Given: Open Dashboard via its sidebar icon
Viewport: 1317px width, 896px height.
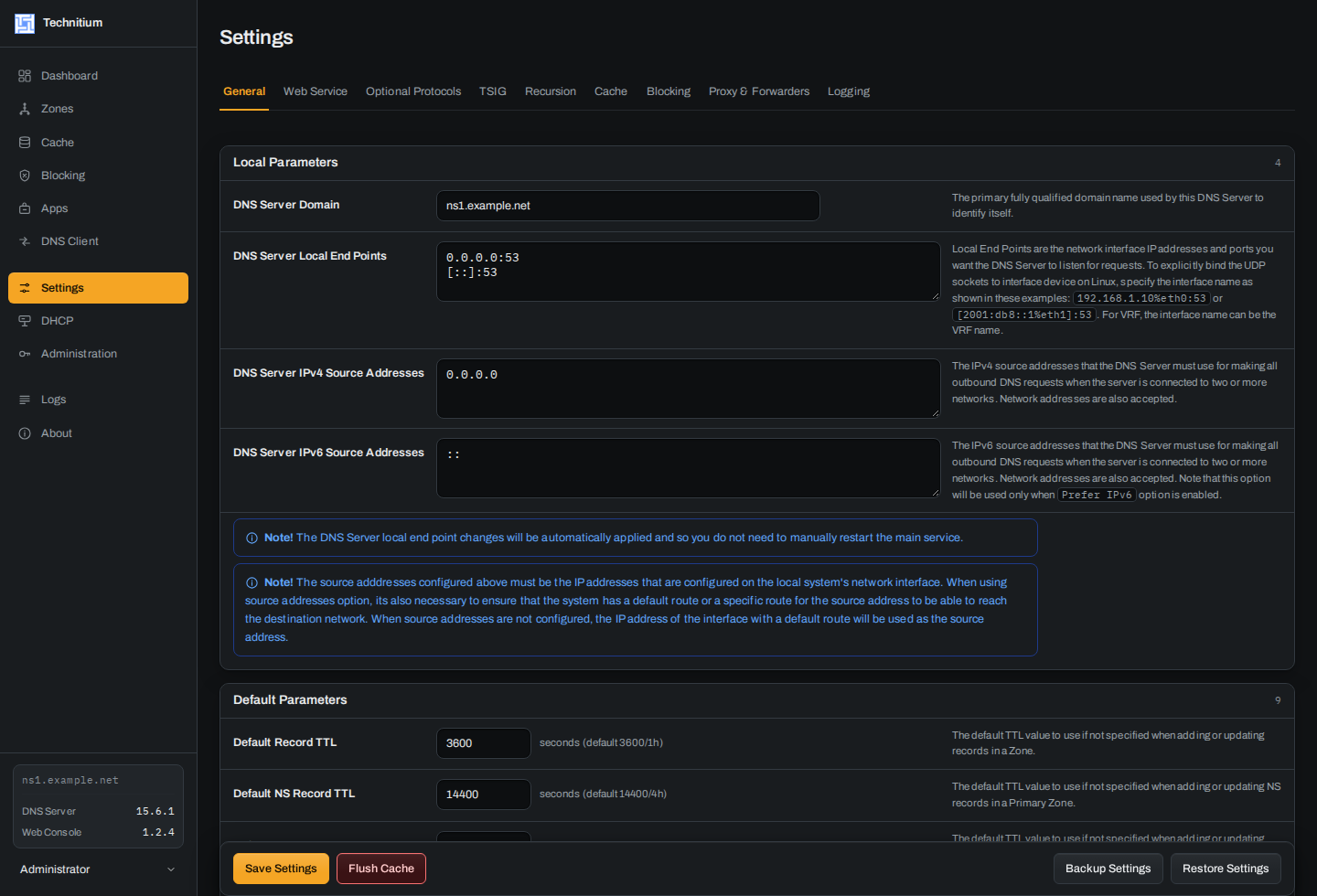Looking at the screenshot, I should pos(25,76).
